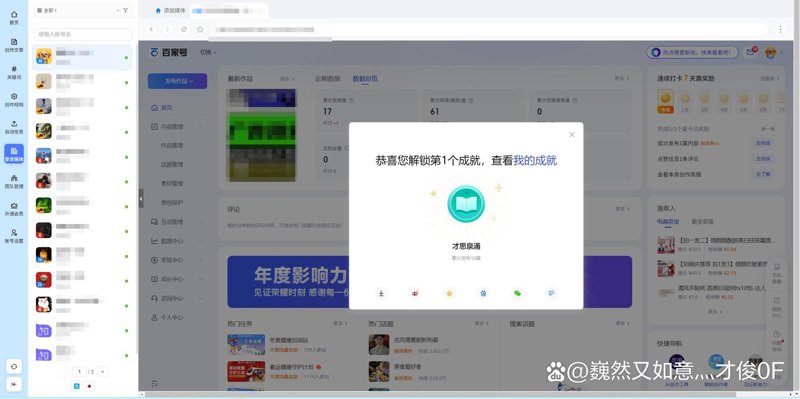Open the 切换 dropdown beside 百家号

pos(208,52)
